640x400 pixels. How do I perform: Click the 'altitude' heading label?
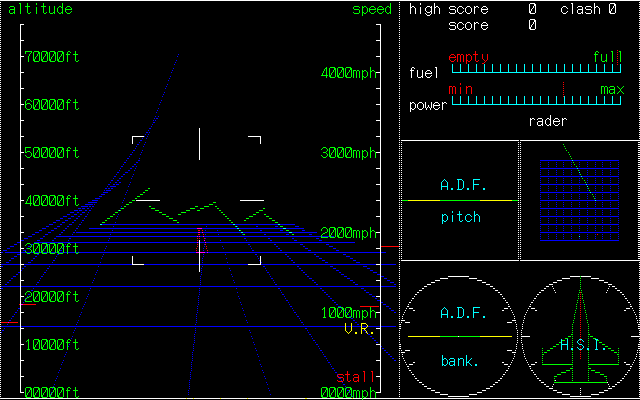[x=40, y=9]
